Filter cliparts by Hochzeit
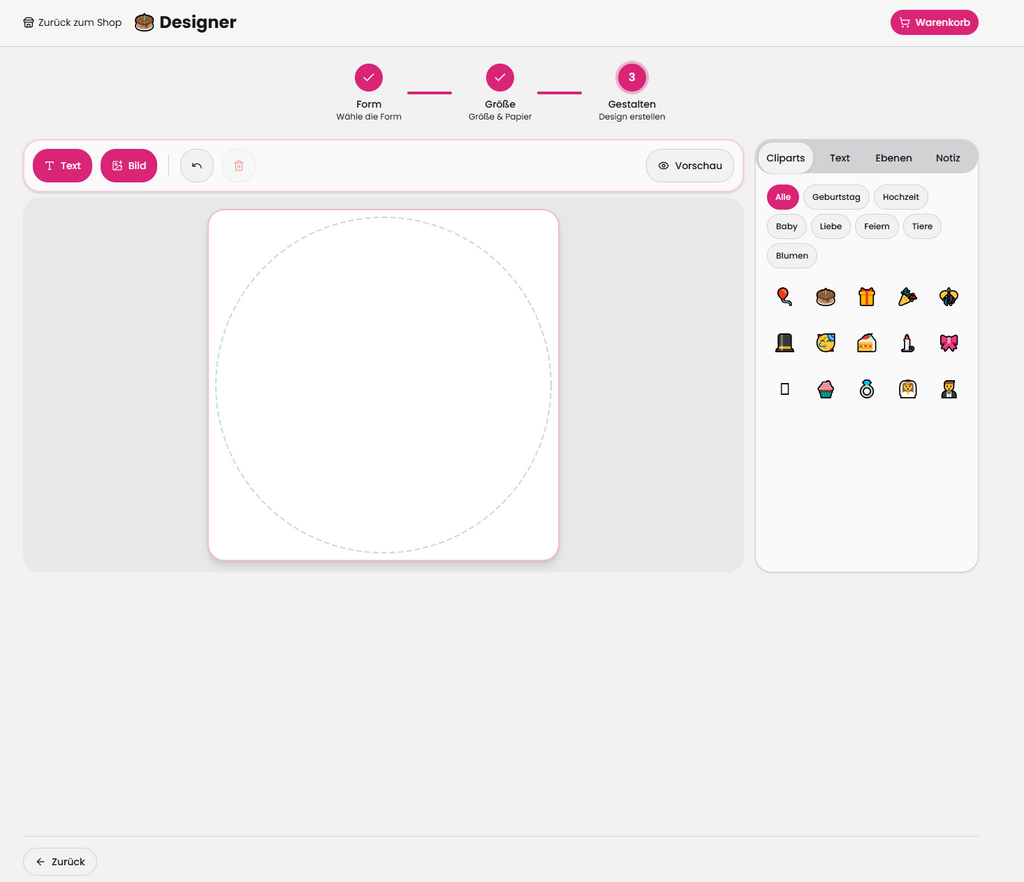Image resolution: width=1024 pixels, height=882 pixels. coord(900,197)
